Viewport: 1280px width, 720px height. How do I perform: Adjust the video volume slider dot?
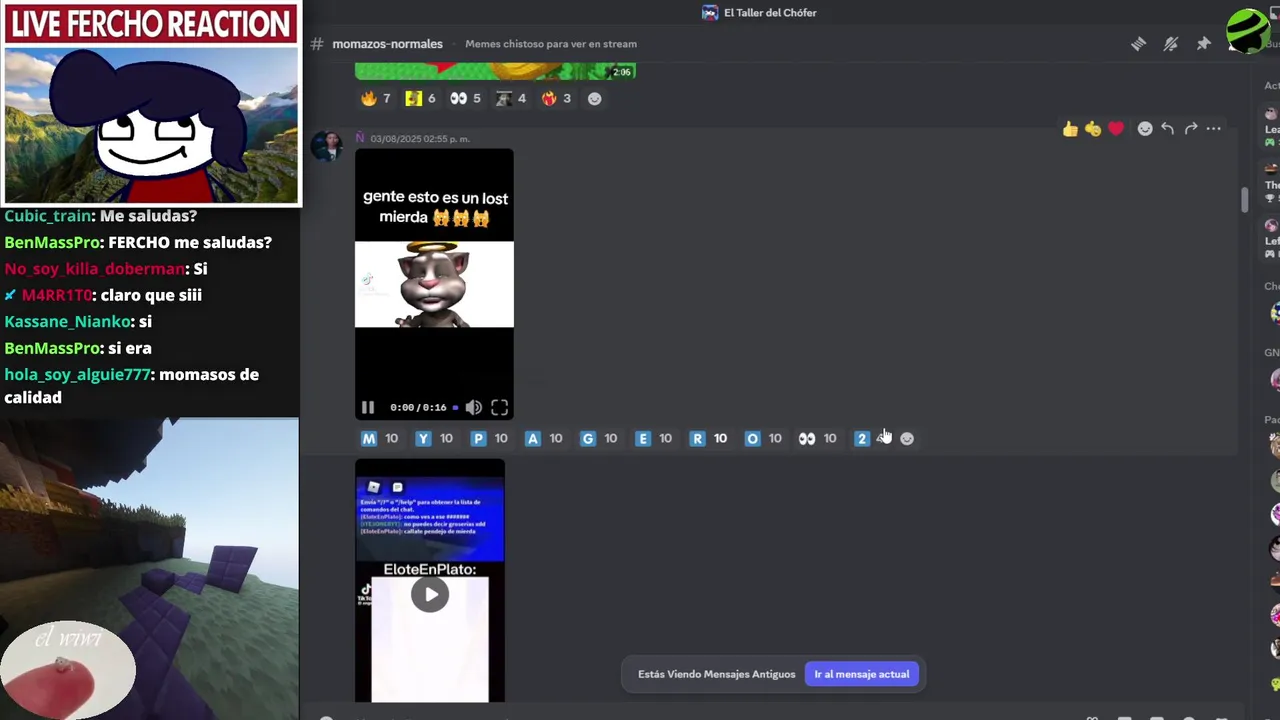[x=455, y=407]
